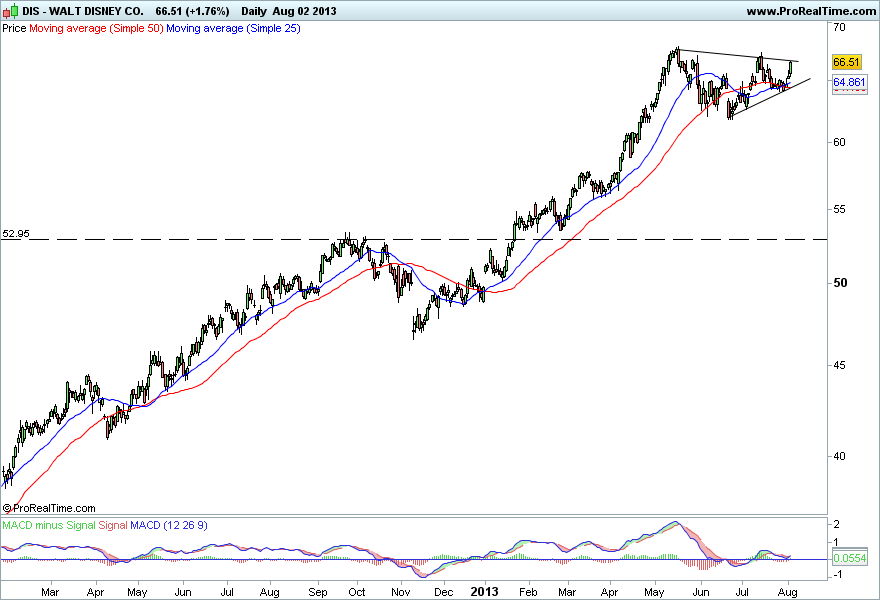
Task: Click the 'Price' legend label
Action: click(14, 28)
